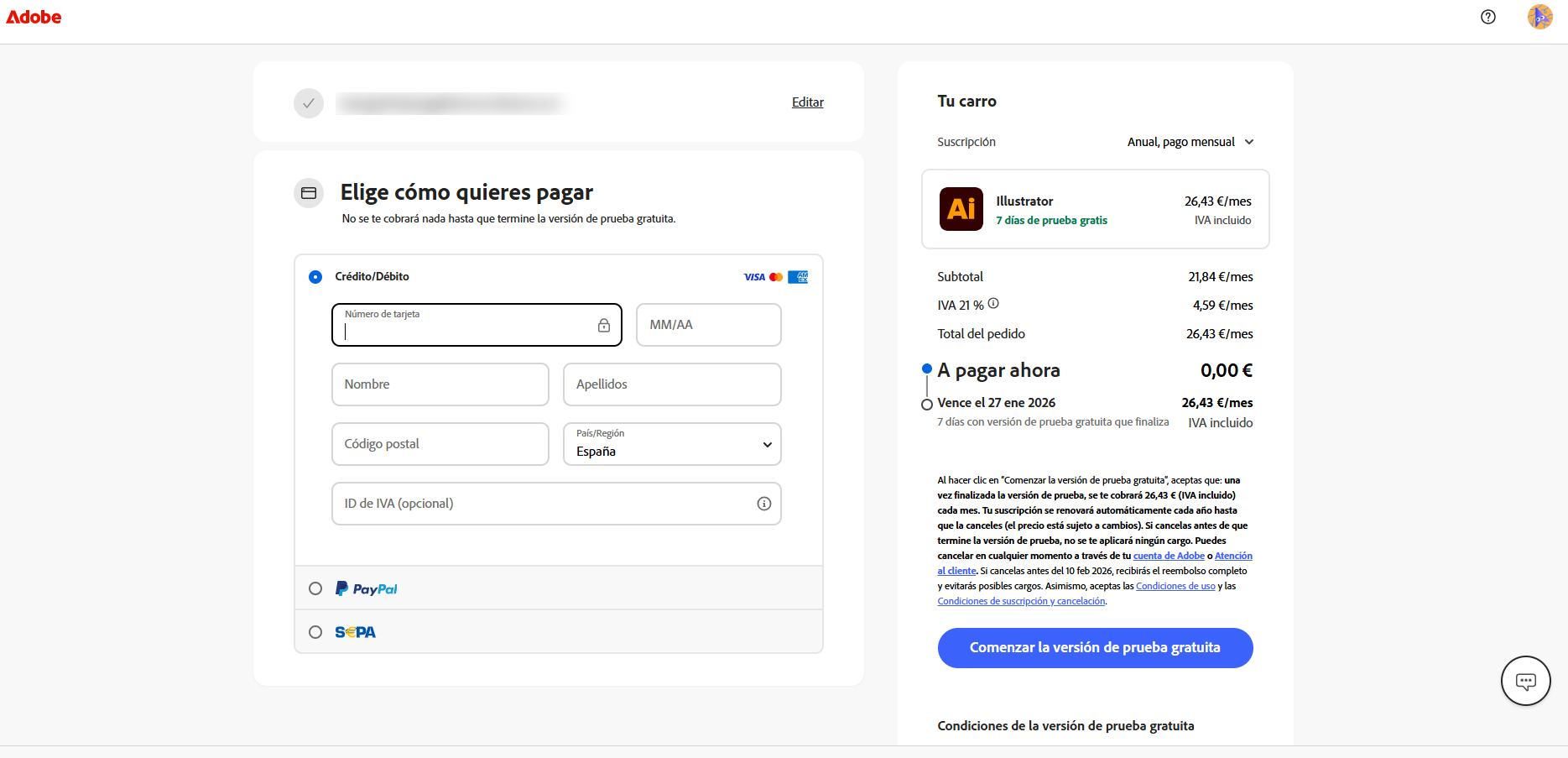Open the cuenta de Adobe link
Screen dimensions: 1568x758
coord(1168,556)
